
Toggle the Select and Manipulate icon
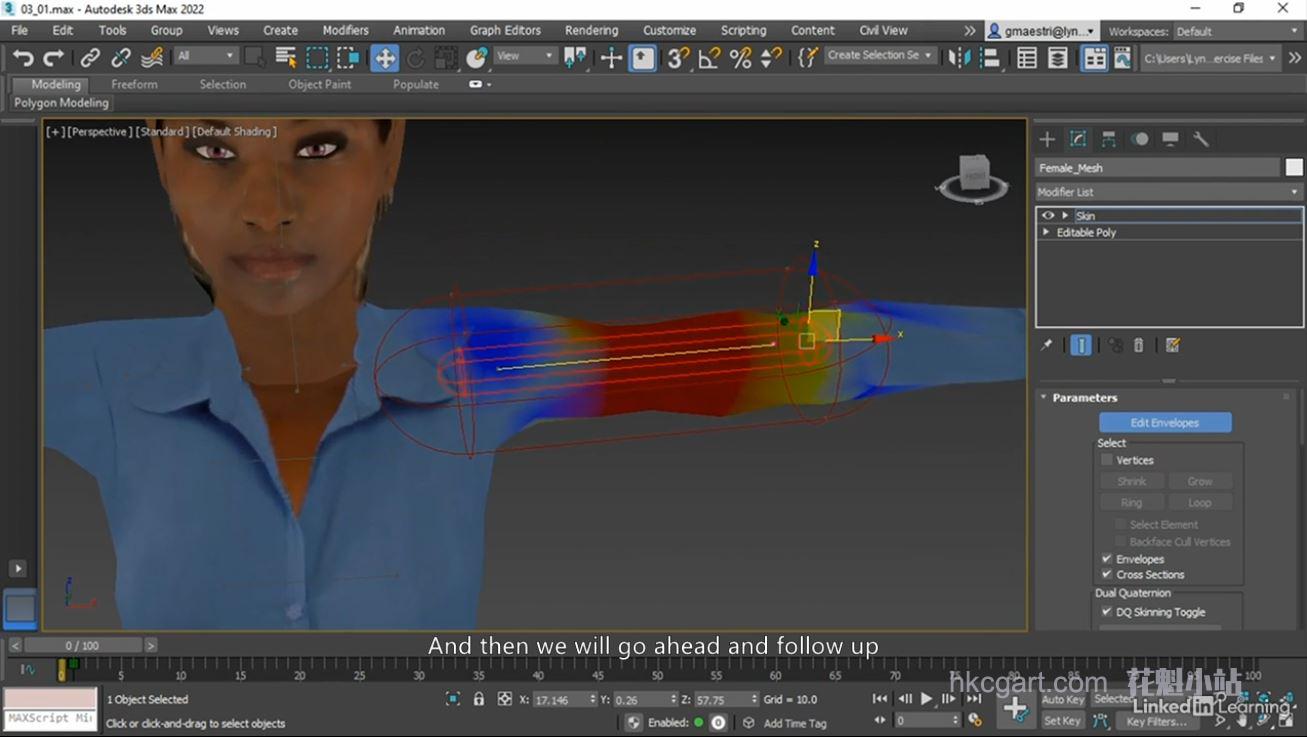(x=611, y=58)
